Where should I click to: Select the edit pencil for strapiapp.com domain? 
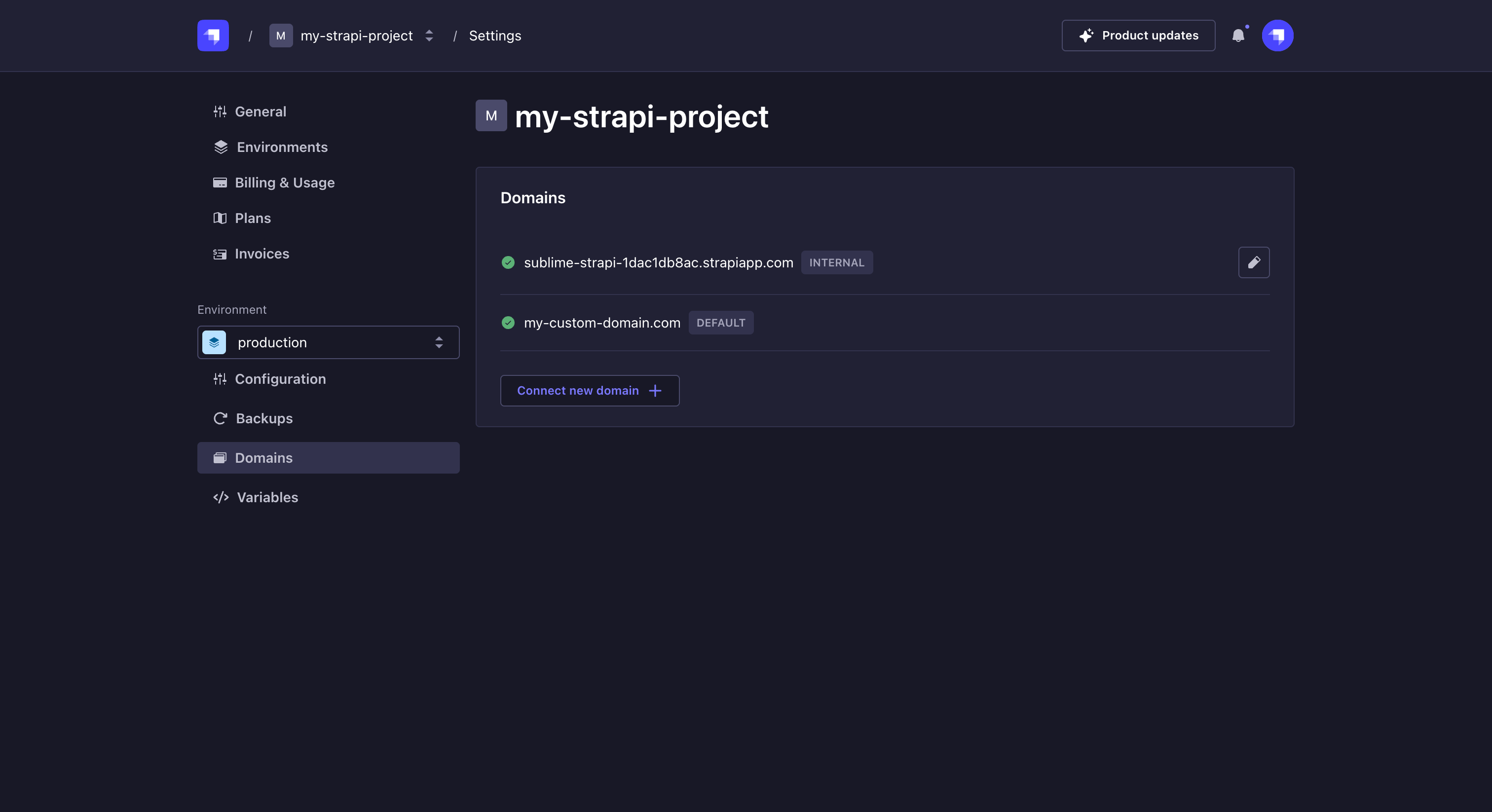(x=1254, y=262)
